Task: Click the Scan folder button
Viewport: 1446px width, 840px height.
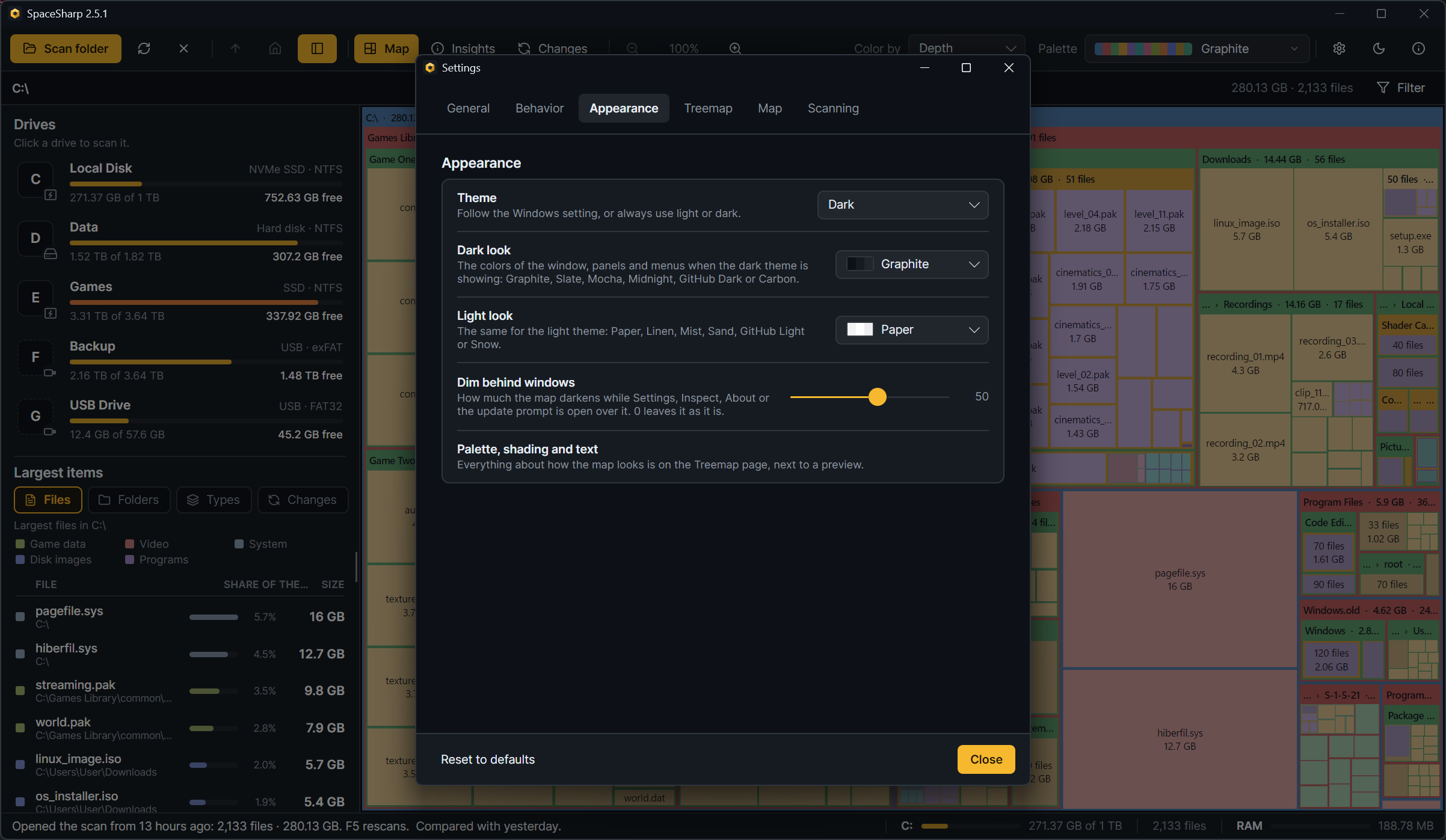Action: pos(66,49)
